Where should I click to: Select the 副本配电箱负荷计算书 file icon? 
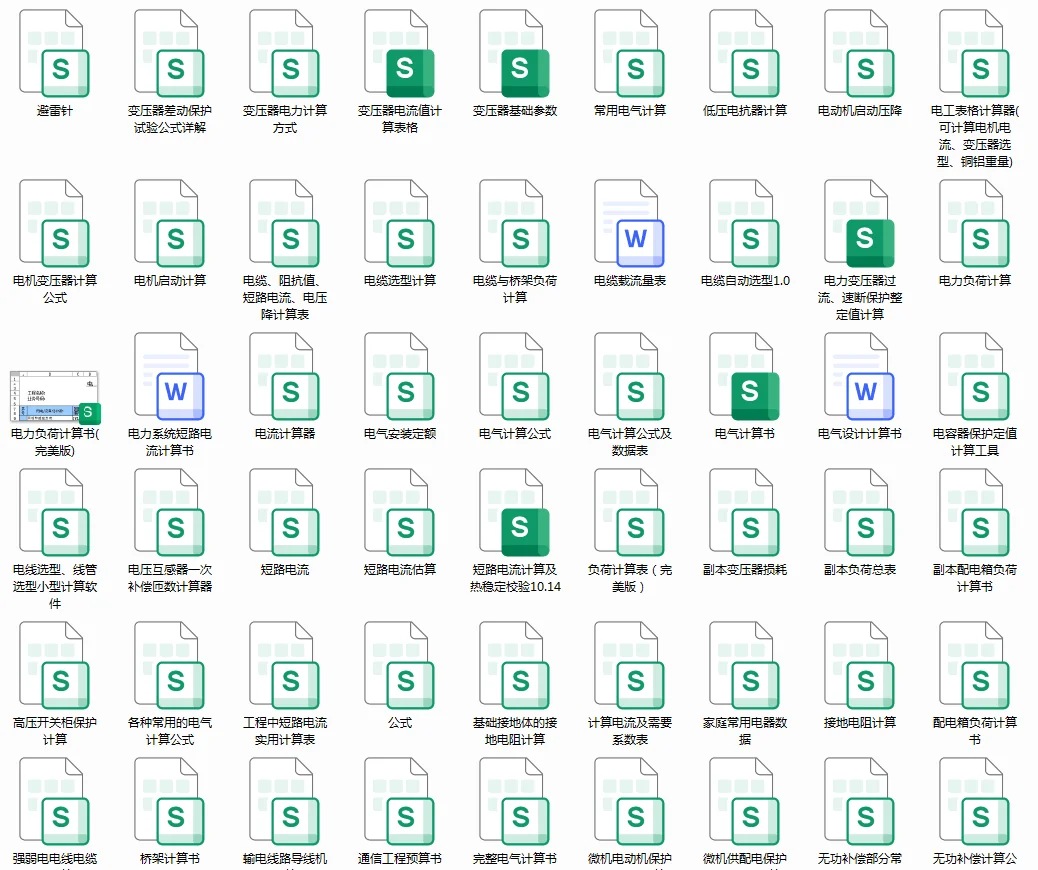click(975, 513)
